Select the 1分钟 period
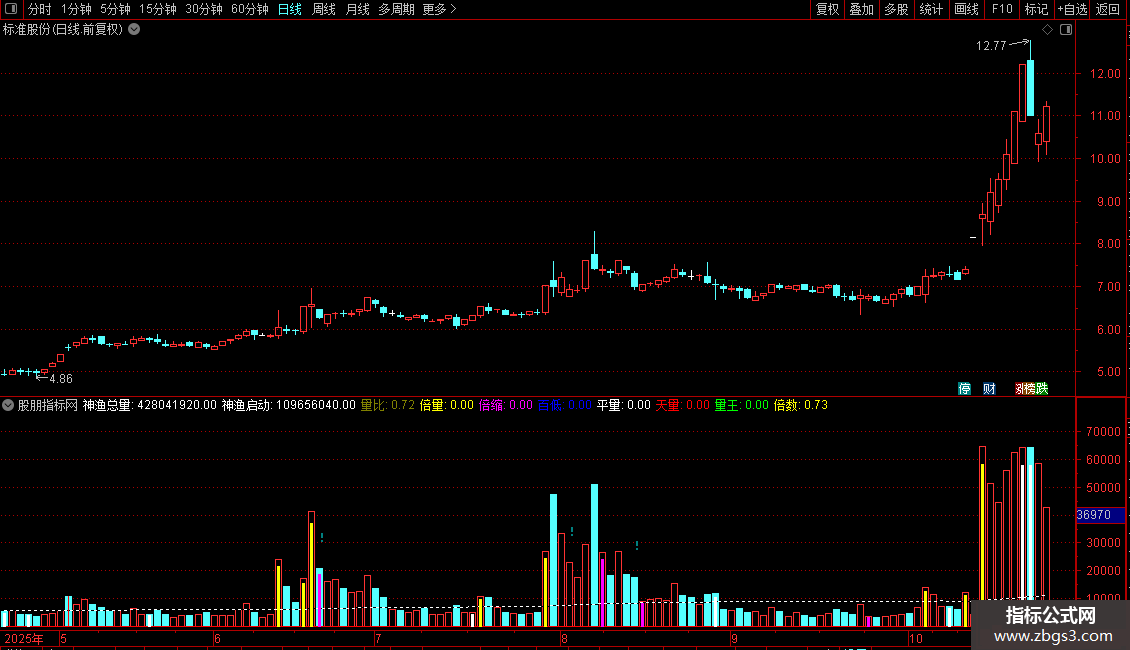Image resolution: width=1130 pixels, height=650 pixels. click(76, 9)
